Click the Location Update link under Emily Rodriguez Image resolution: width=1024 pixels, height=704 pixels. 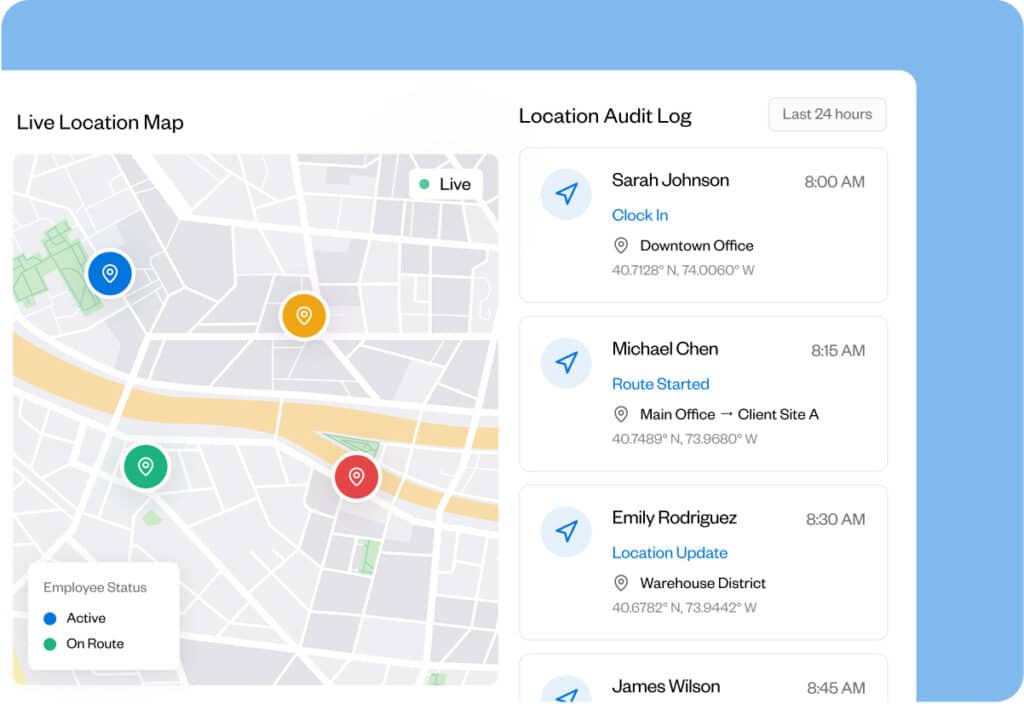669,552
